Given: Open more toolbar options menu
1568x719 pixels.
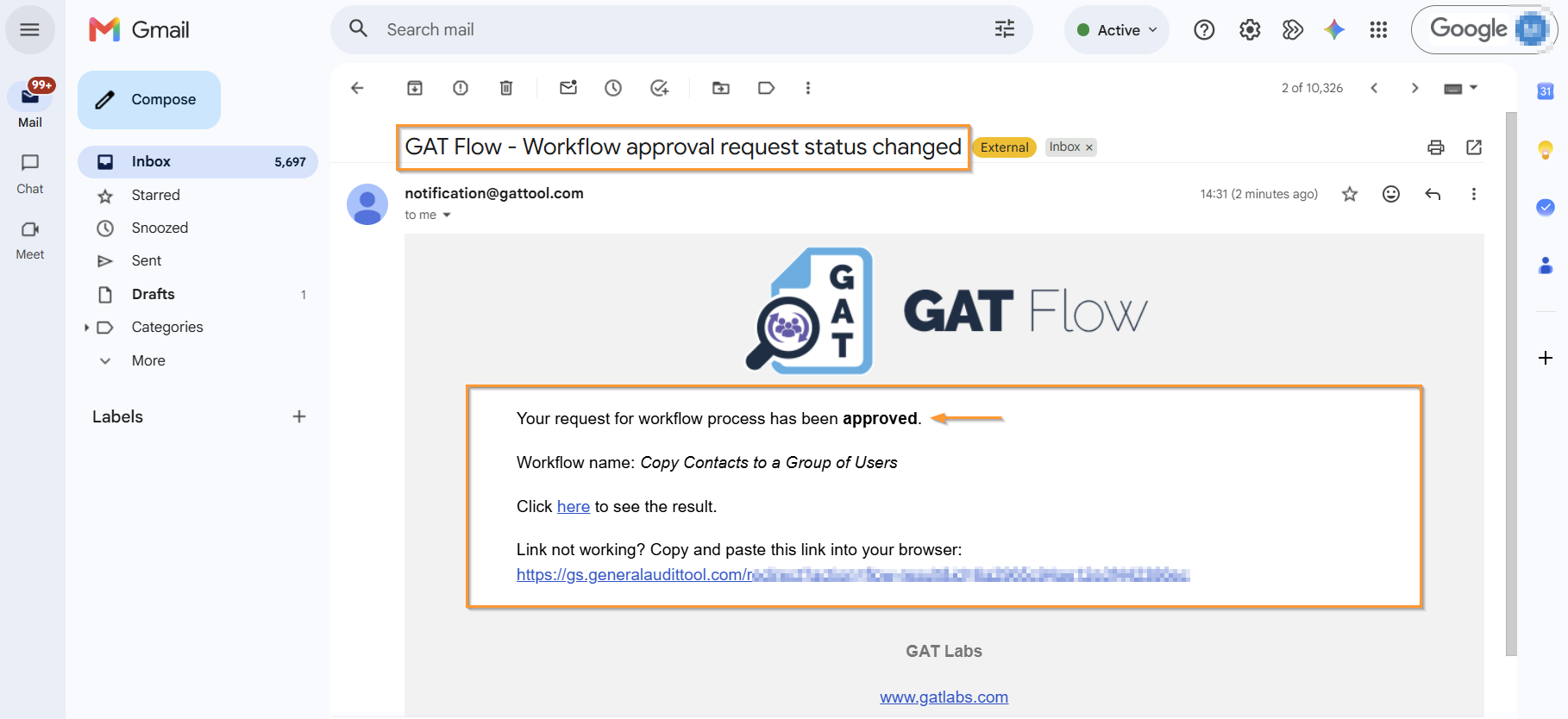Looking at the screenshot, I should coord(808,88).
